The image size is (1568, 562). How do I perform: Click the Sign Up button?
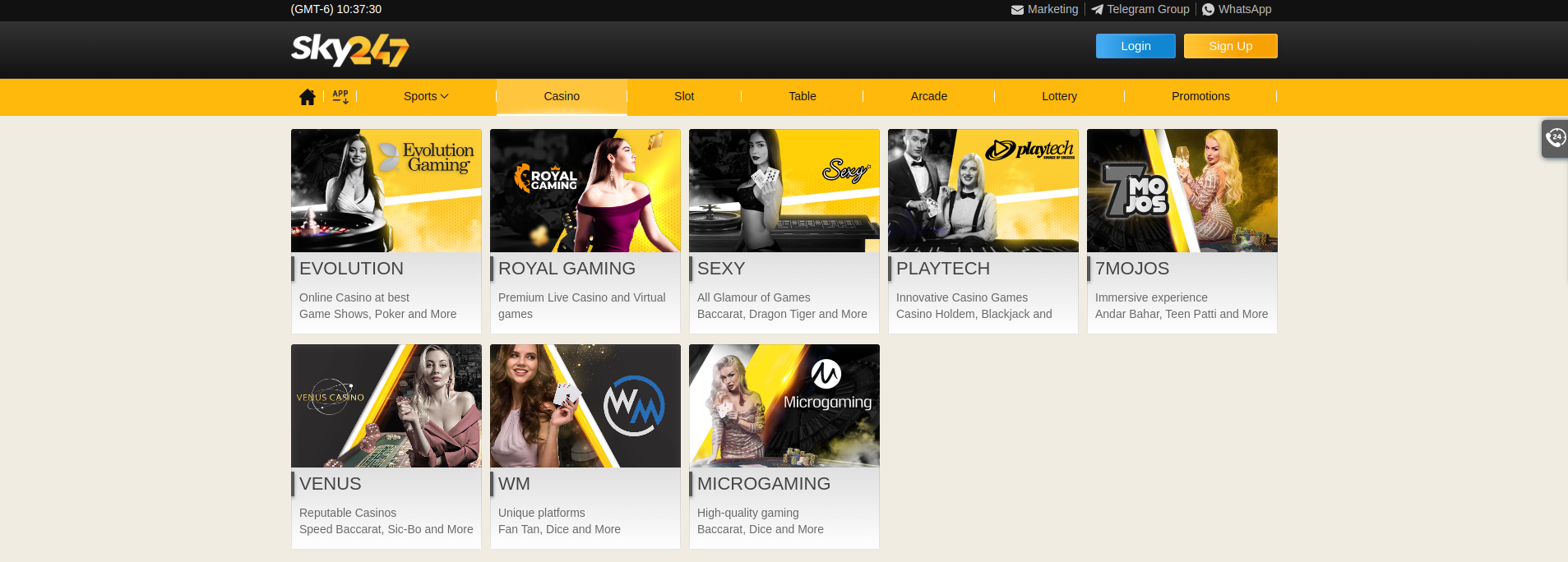1231,46
